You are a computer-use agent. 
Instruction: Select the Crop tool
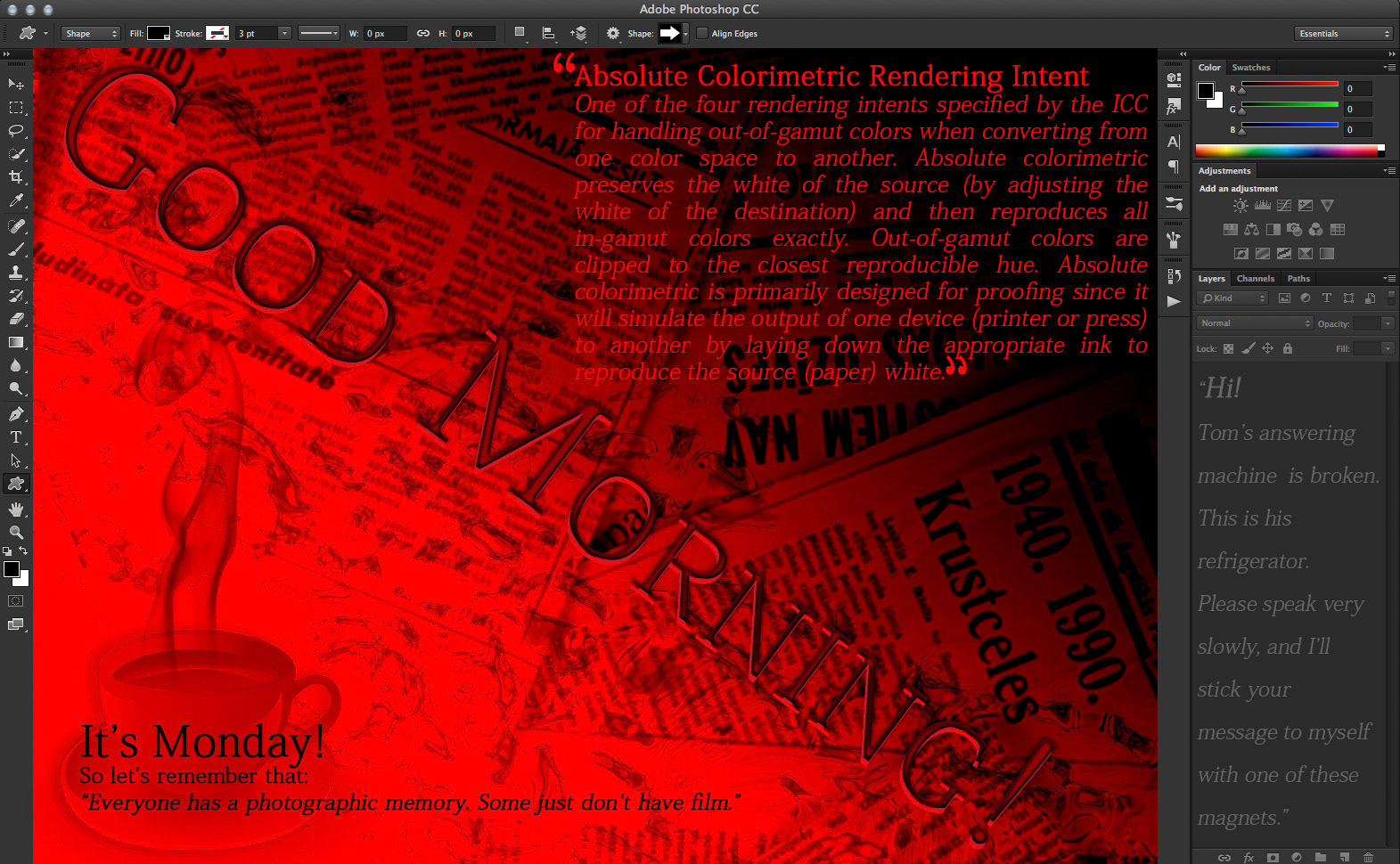(x=16, y=177)
